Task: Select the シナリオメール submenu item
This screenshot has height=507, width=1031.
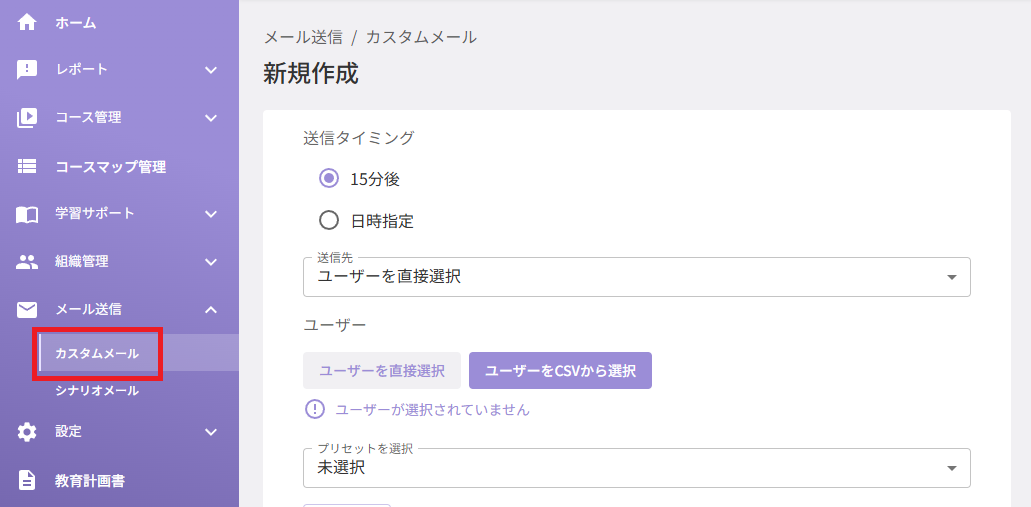Action: pyautogui.click(x=97, y=391)
